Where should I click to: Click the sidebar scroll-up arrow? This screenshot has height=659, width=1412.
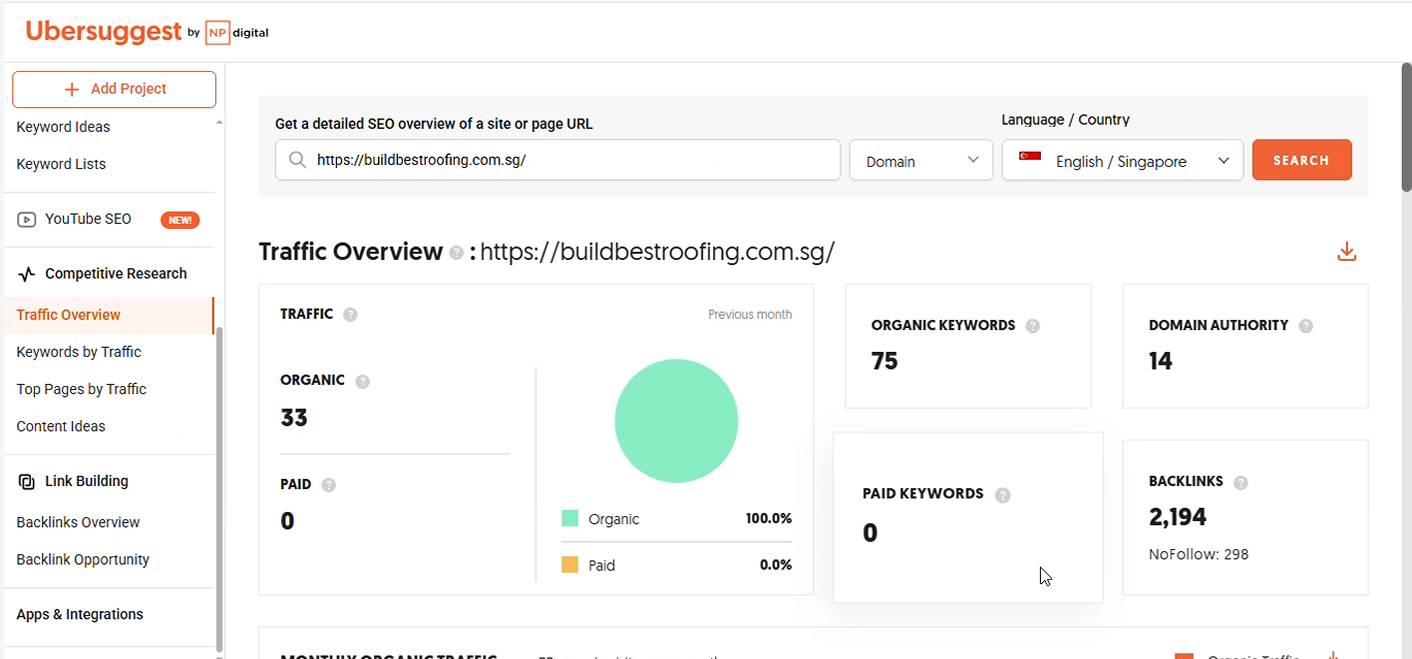coord(219,123)
